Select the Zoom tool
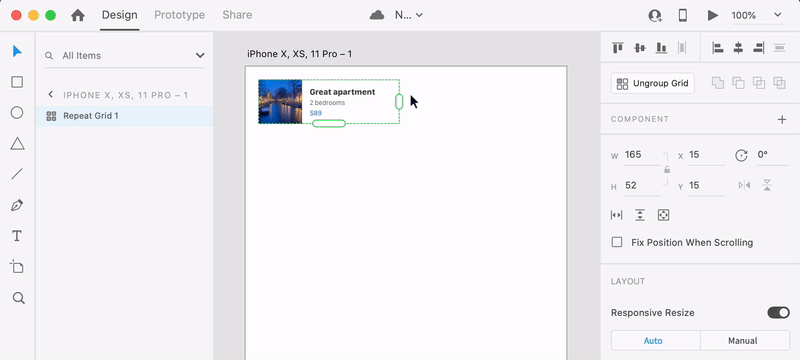800x360 pixels. (x=18, y=298)
